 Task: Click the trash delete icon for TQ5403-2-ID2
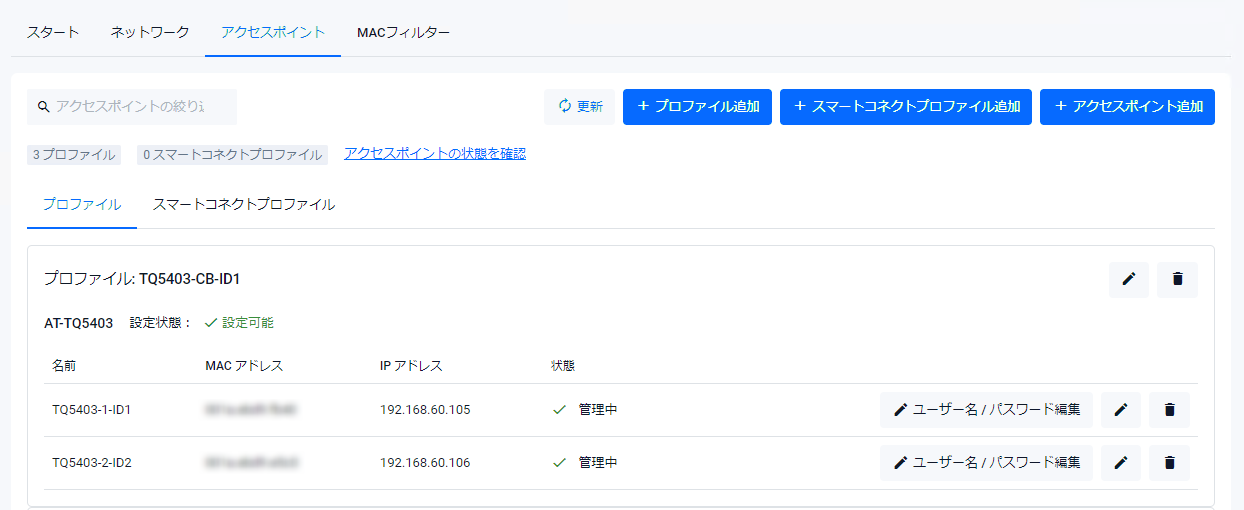tap(1169, 463)
